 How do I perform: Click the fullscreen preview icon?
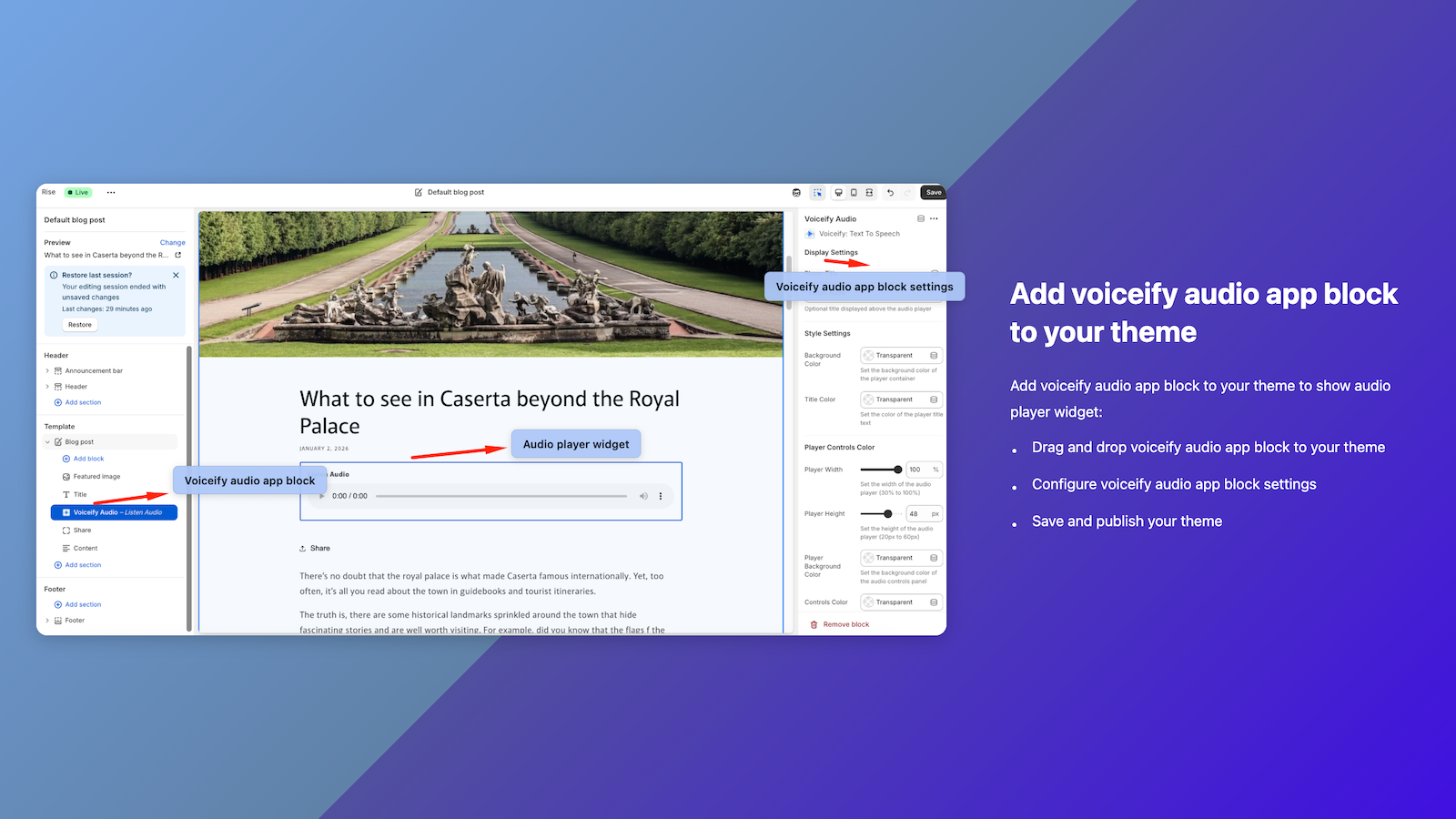(869, 192)
